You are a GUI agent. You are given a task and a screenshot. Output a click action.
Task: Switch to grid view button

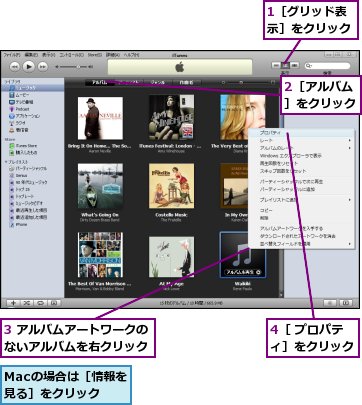286,66
